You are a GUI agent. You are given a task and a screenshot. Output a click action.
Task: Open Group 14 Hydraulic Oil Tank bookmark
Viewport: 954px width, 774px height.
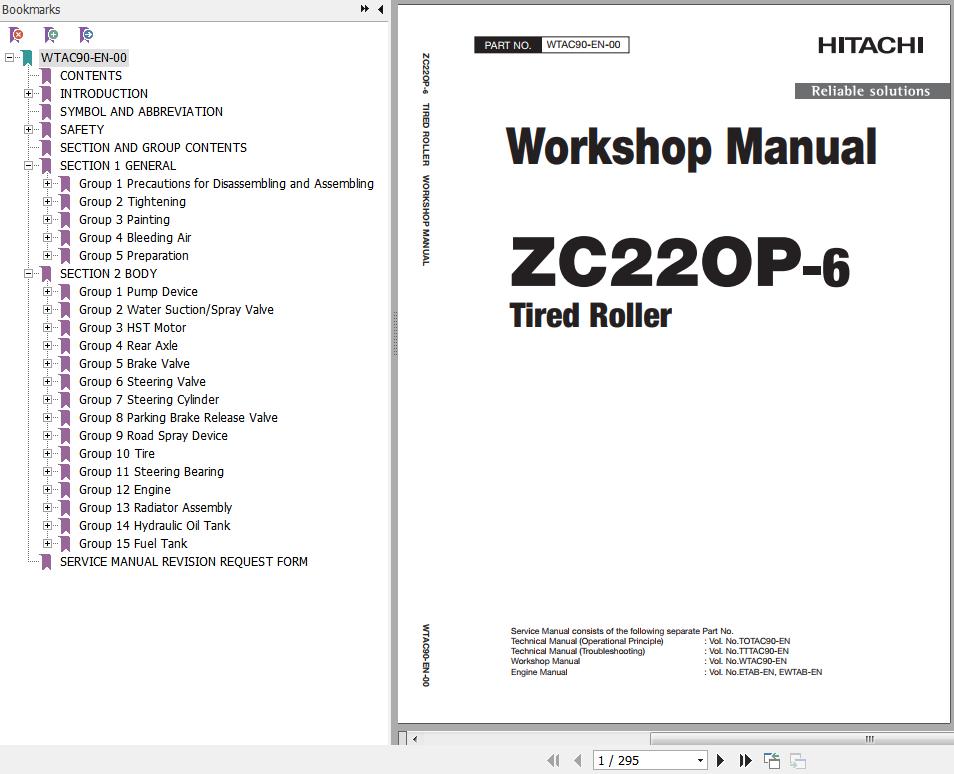click(155, 526)
